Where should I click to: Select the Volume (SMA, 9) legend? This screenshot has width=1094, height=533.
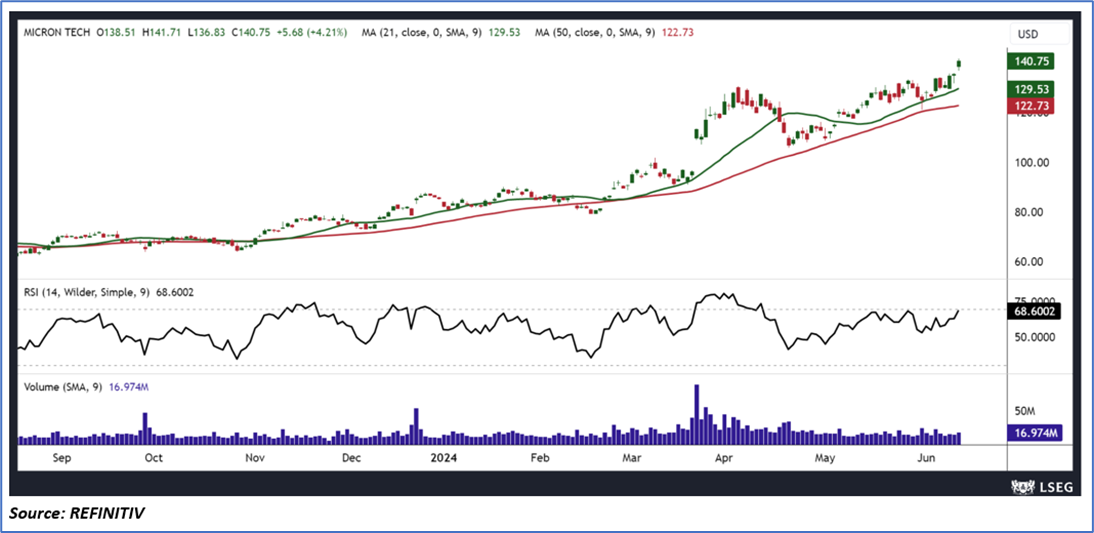[85, 387]
